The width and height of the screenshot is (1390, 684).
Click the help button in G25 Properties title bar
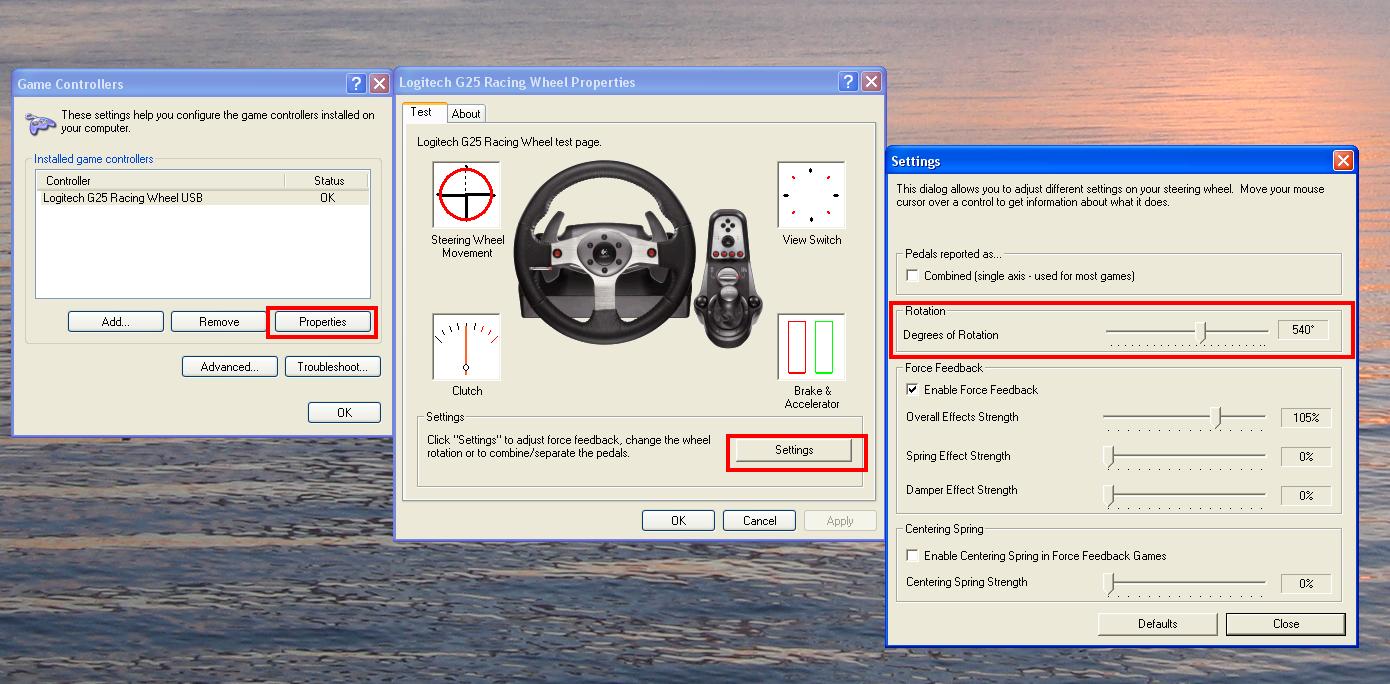coord(848,82)
